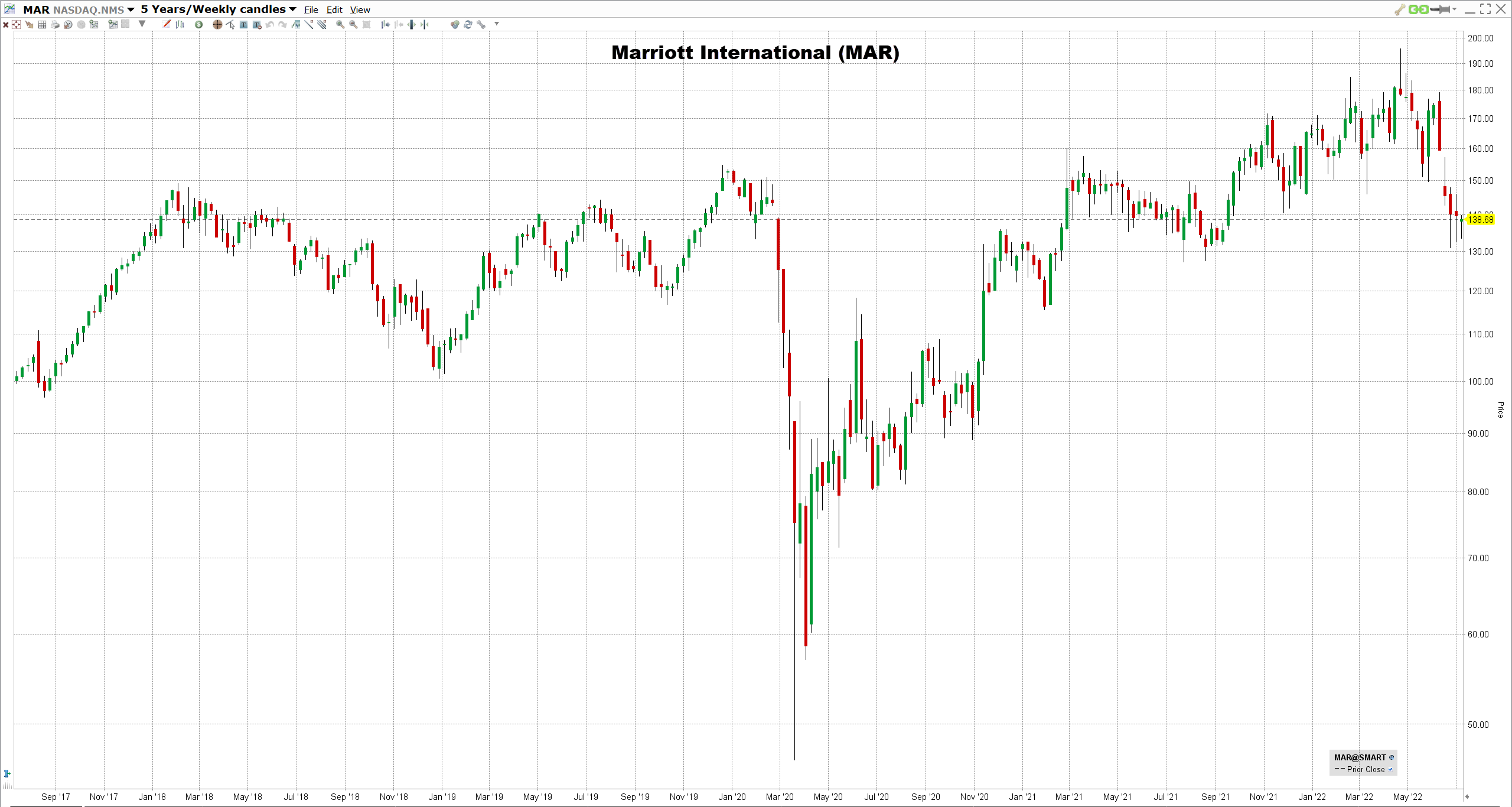The image size is (1512, 807).
Task: Click the scroll-right bars arrow icon
Action: click(x=386, y=24)
